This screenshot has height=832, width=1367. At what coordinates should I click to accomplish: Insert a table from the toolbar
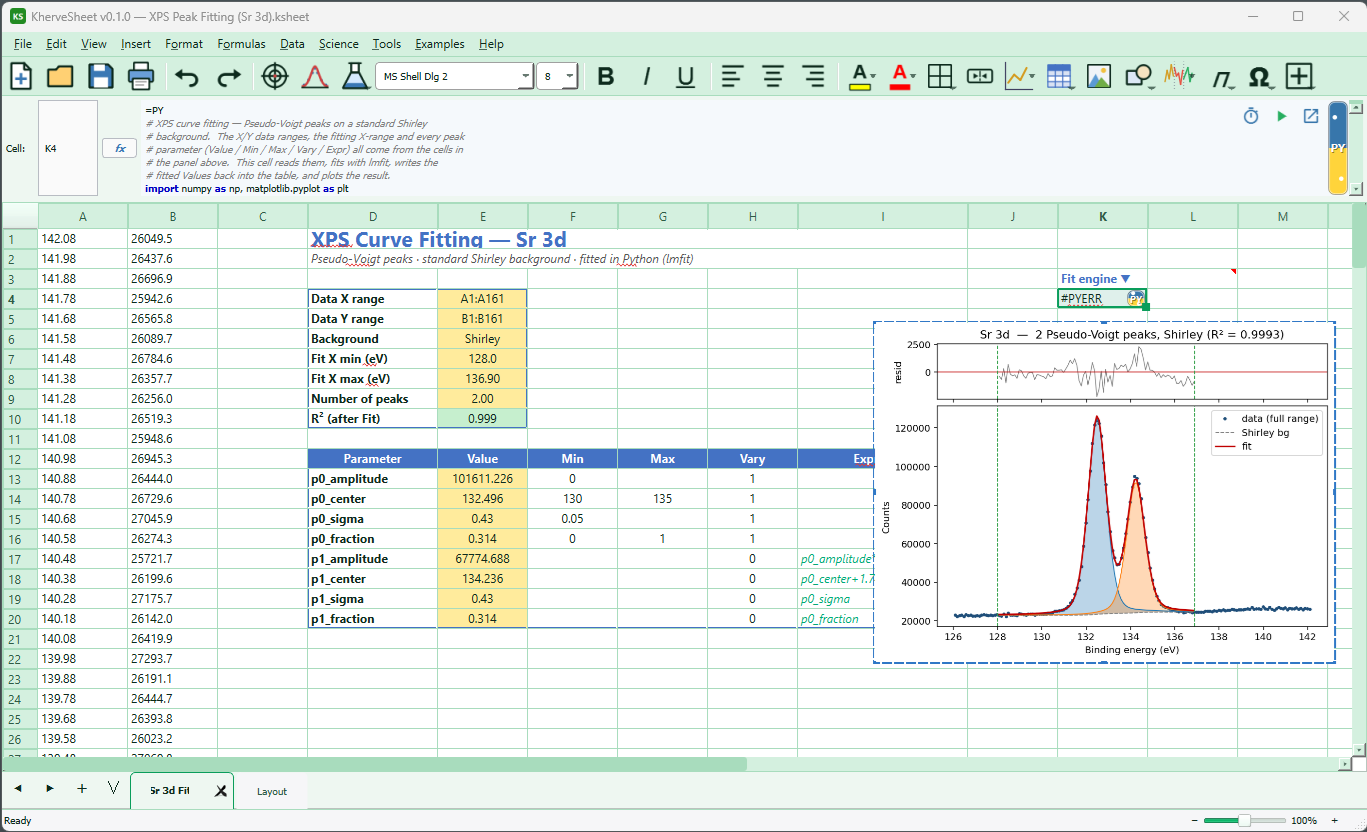tap(1059, 77)
